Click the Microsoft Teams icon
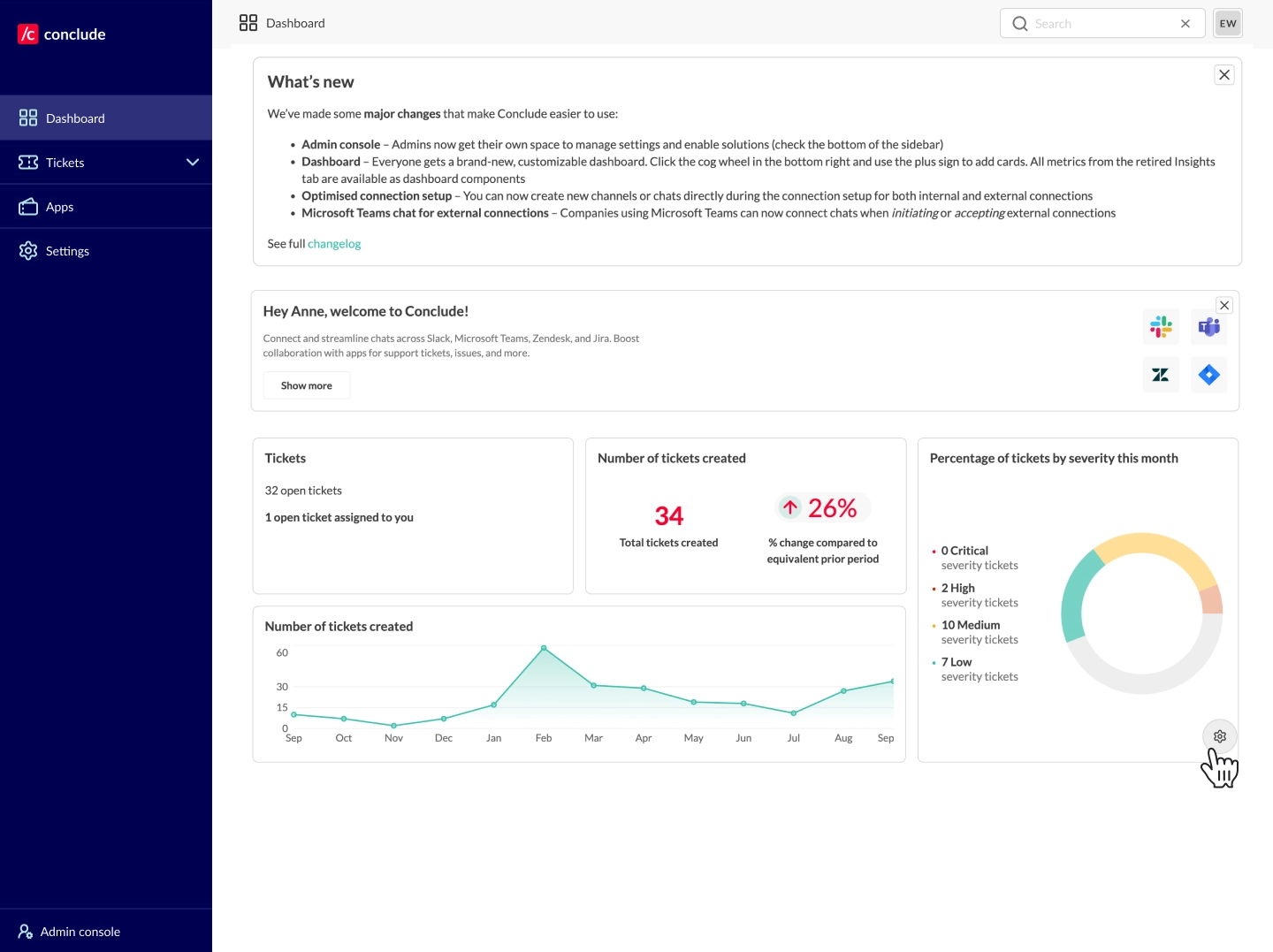The width and height of the screenshot is (1273, 952). click(x=1208, y=327)
